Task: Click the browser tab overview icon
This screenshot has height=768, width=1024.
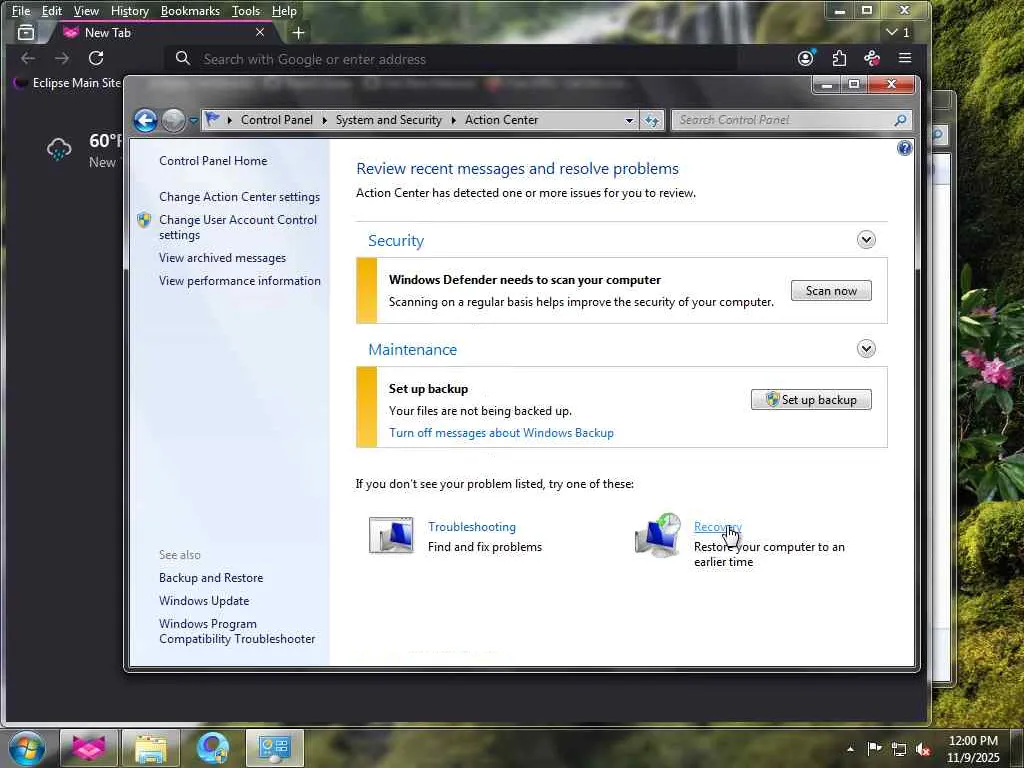Action: 26,33
